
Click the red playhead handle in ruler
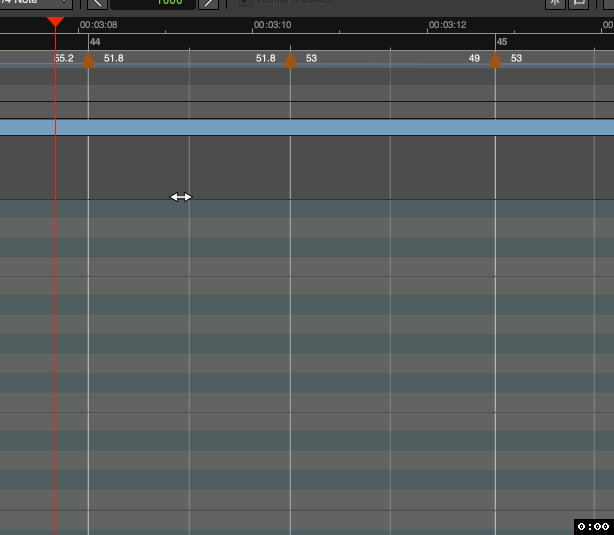[55, 22]
